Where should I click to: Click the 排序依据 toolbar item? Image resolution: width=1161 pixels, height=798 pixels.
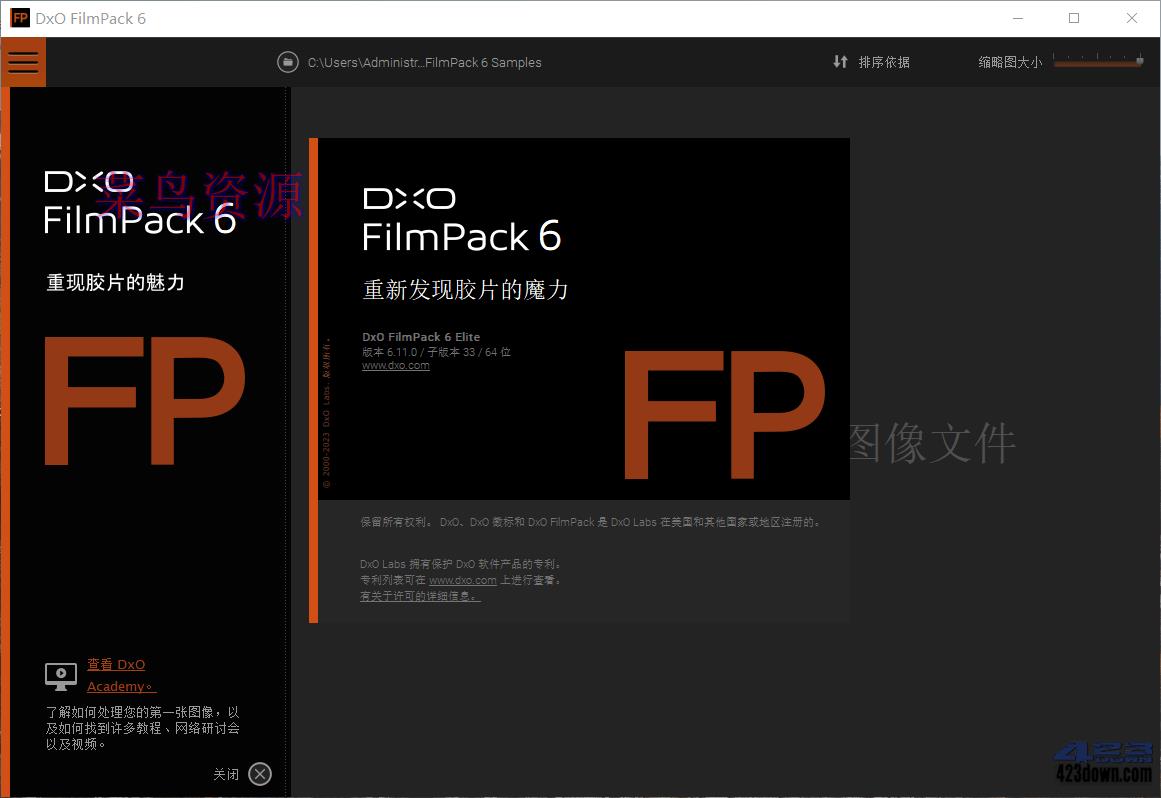pos(883,62)
